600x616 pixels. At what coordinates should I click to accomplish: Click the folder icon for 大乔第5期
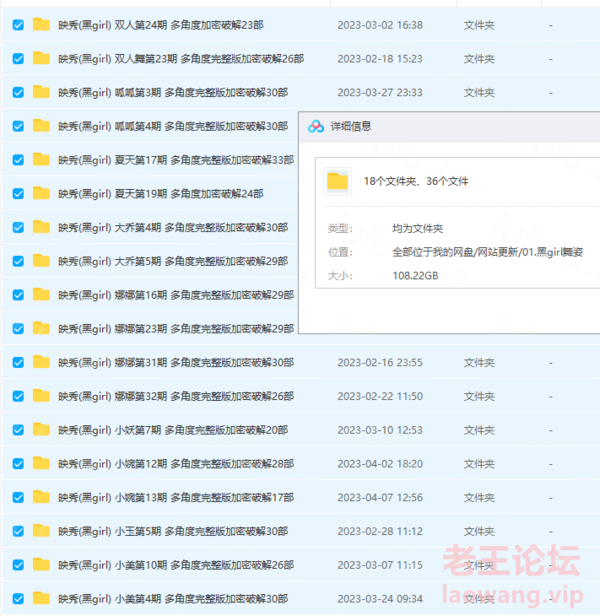[41, 261]
